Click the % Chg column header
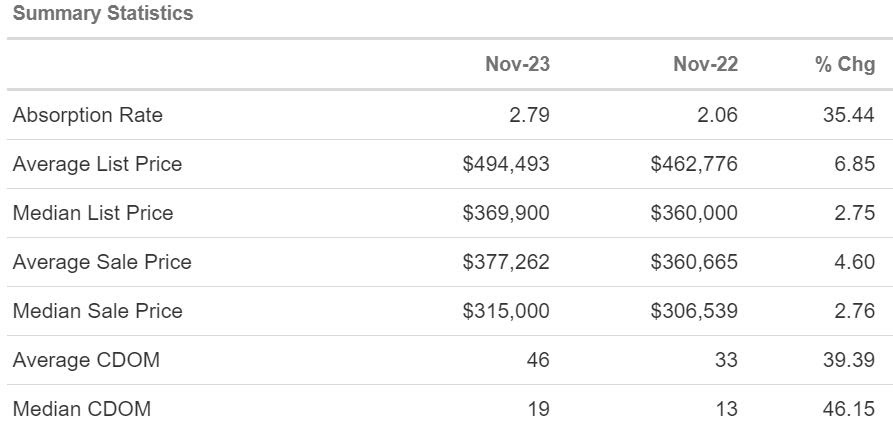Screen dimensions: 893x436 pos(844,65)
